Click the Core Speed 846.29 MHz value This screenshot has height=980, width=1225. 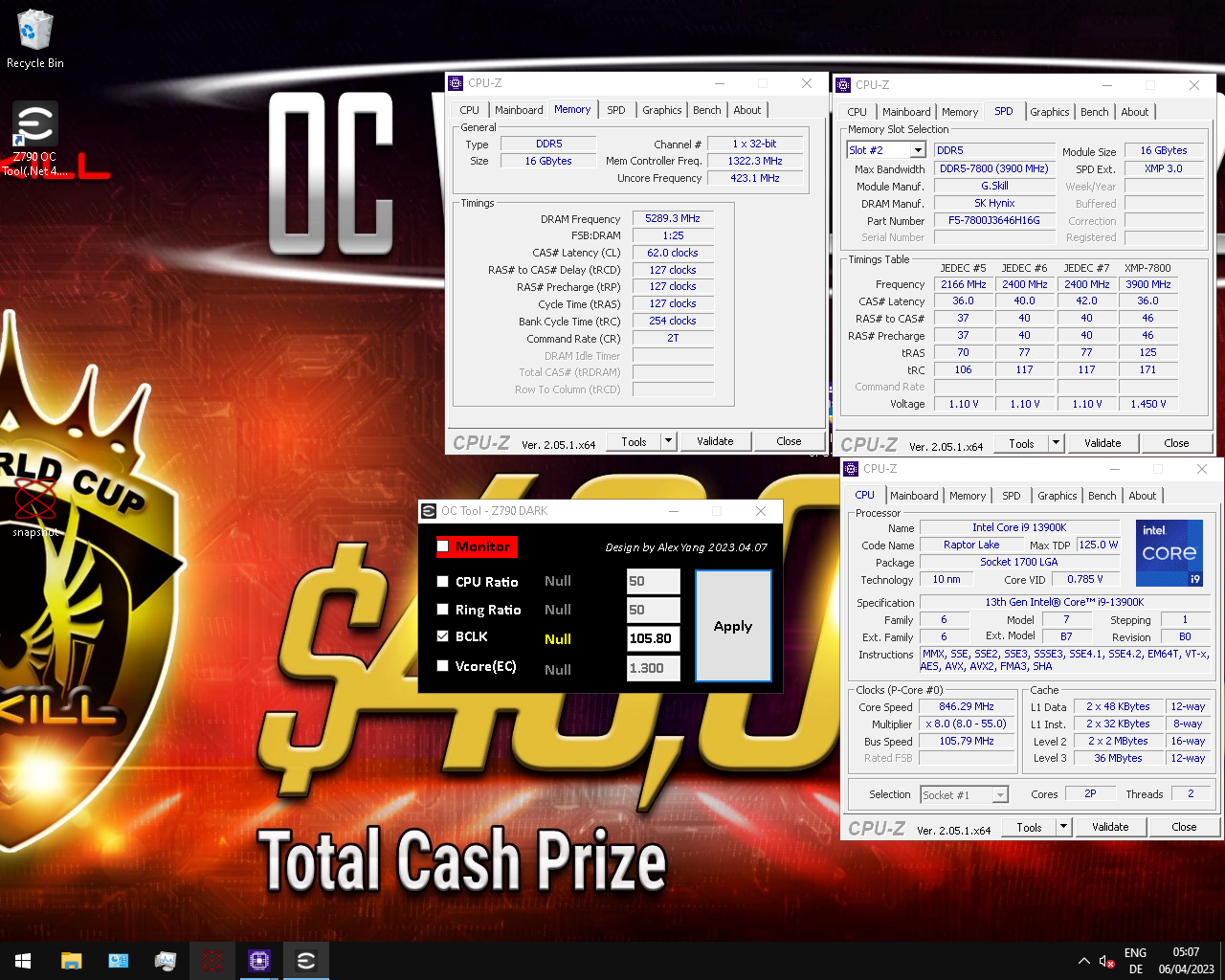coord(967,706)
